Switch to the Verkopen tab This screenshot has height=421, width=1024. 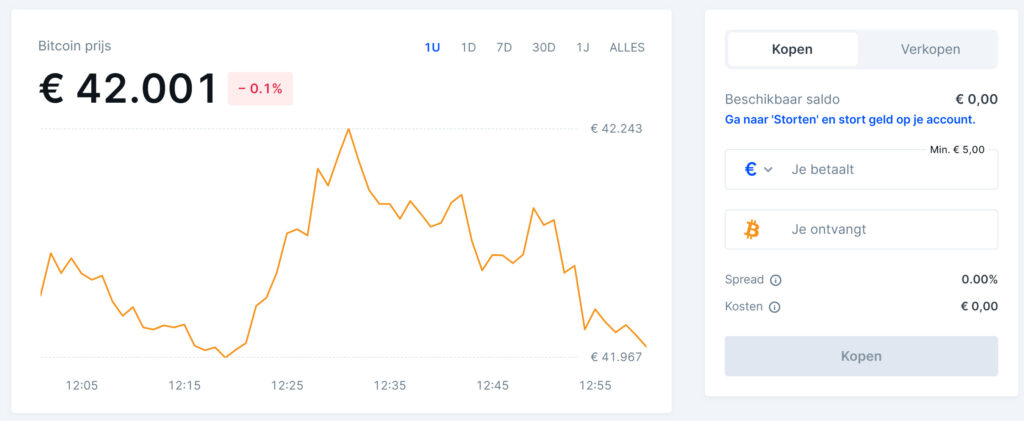pyautogui.click(x=930, y=49)
